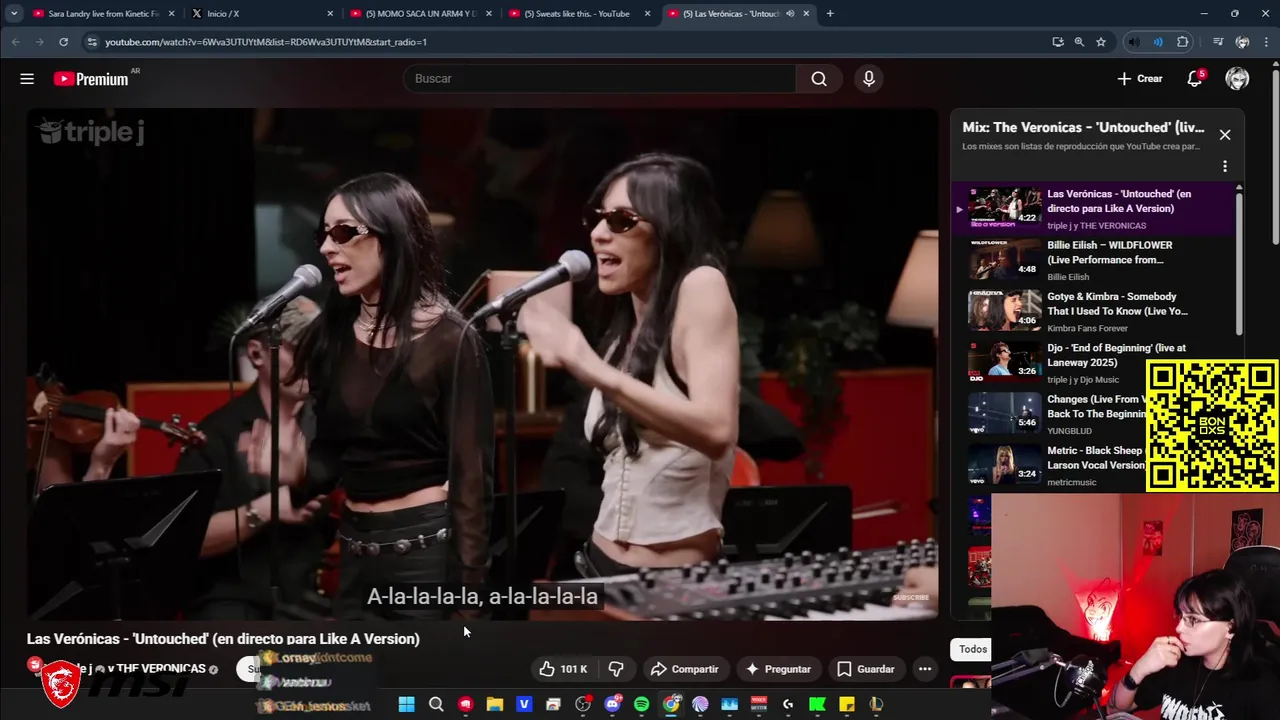The width and height of the screenshot is (1280, 720).
Task: Open the tab search dropdown arrow
Action: 14,14
